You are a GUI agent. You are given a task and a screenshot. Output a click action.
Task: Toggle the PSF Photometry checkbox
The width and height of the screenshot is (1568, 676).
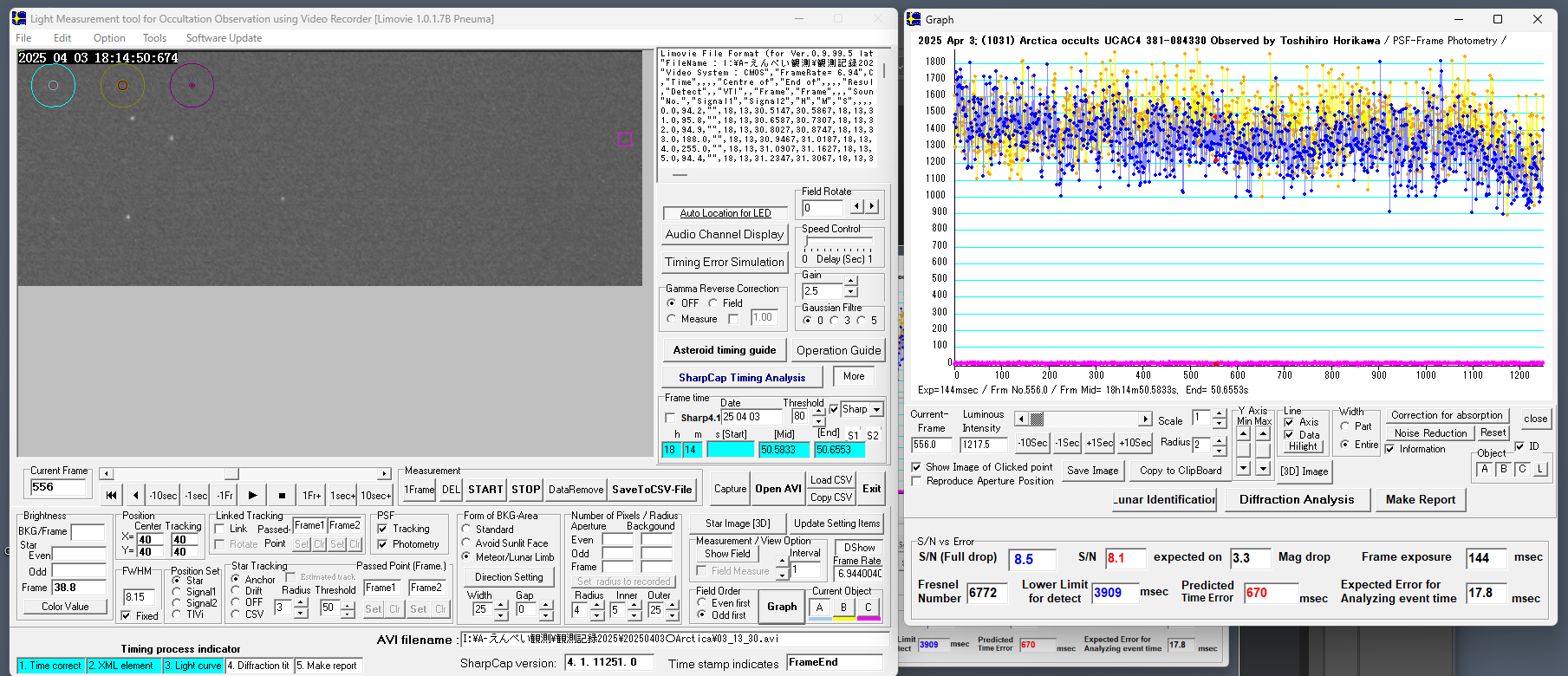(382, 544)
